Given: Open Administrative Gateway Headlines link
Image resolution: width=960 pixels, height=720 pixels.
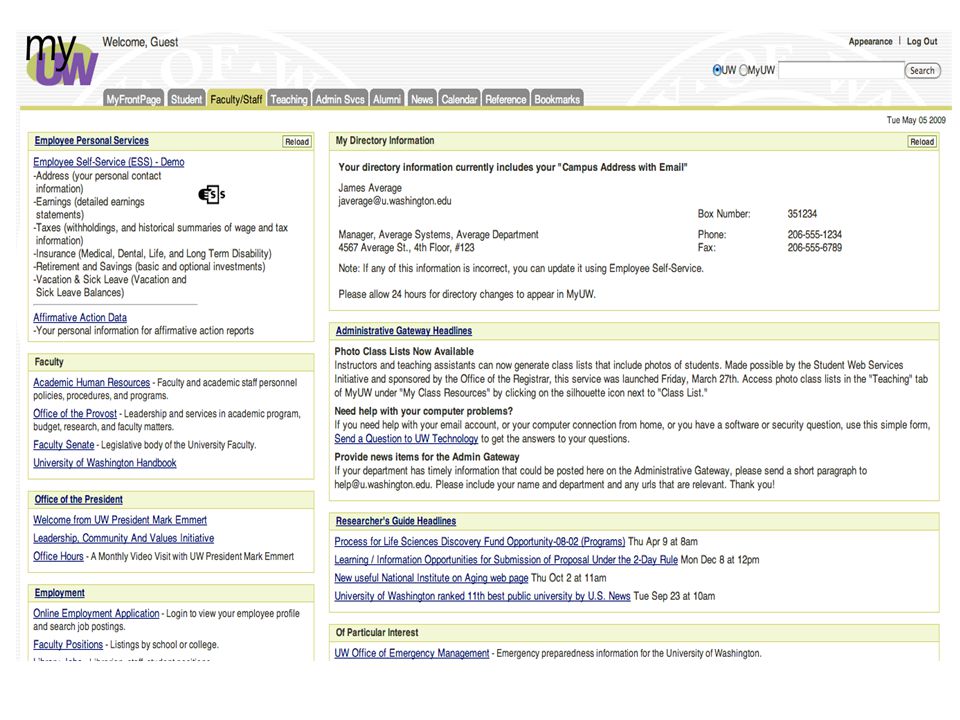Looking at the screenshot, I should click(x=403, y=331).
